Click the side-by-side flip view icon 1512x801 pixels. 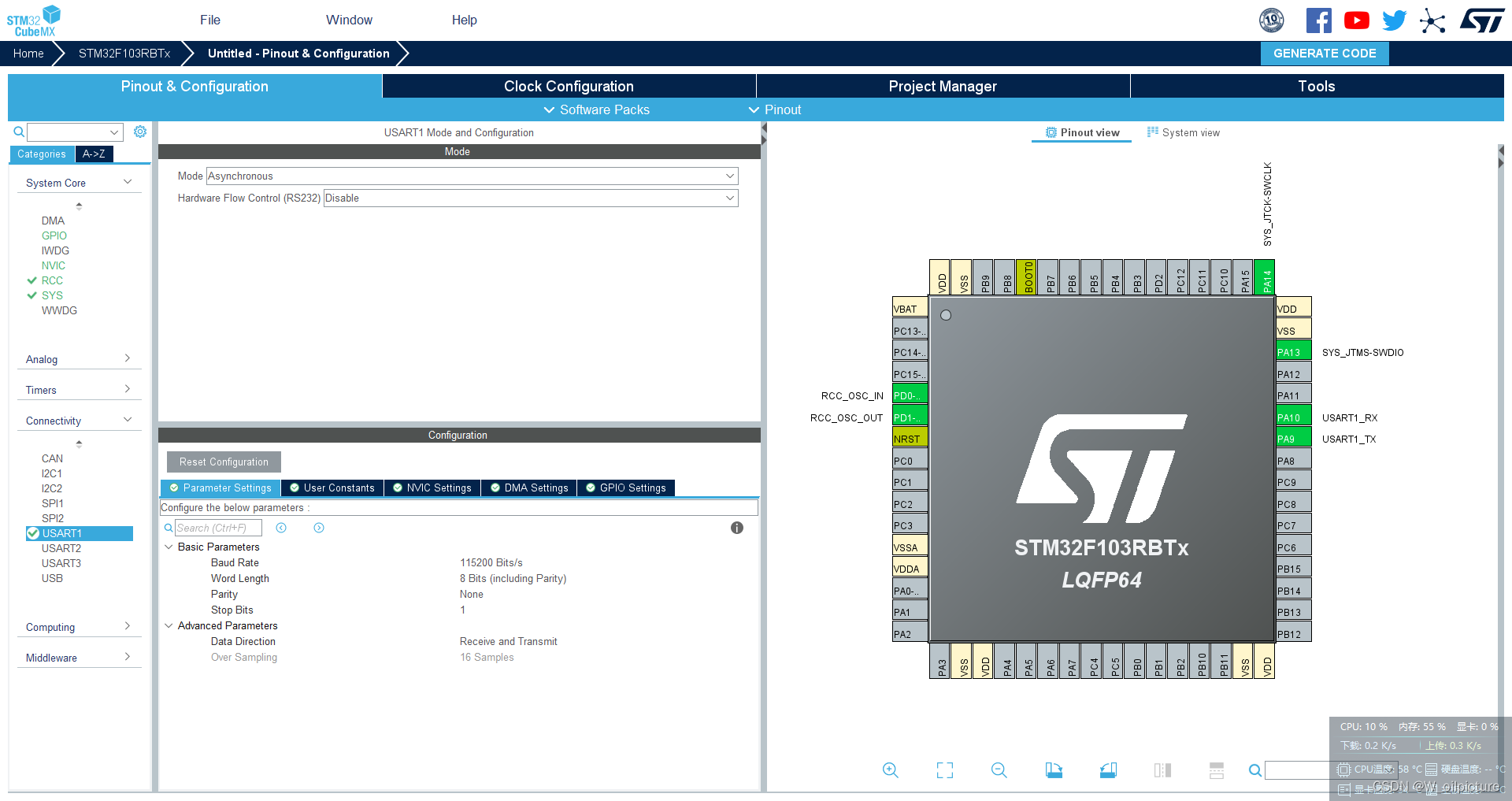1162,770
